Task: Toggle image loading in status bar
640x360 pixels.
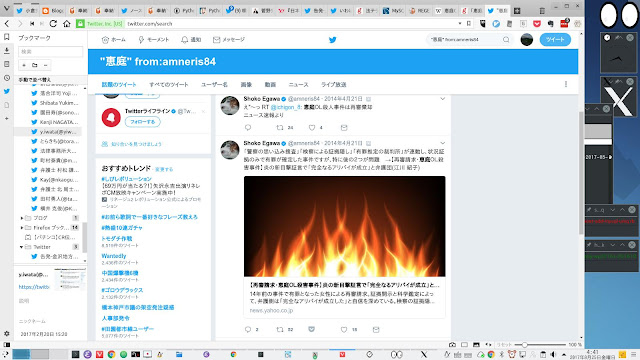Action: tap(476, 344)
